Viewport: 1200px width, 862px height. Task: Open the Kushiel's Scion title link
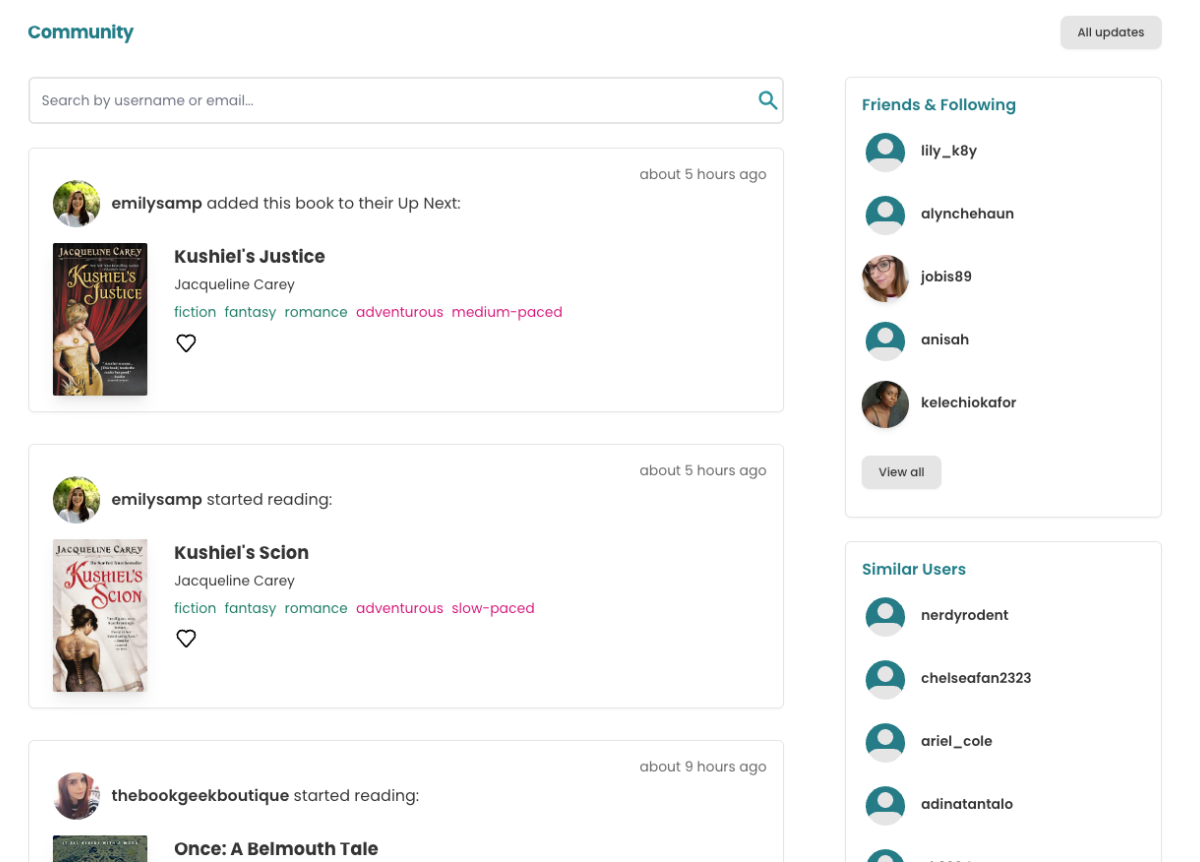coord(241,553)
